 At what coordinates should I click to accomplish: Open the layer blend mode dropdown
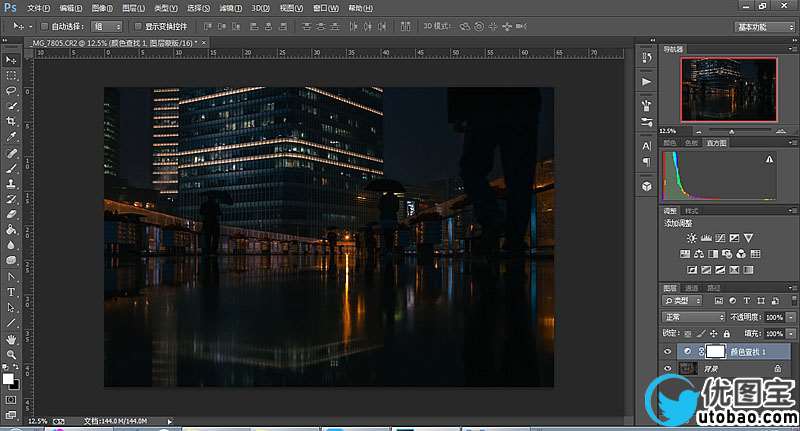click(x=693, y=317)
